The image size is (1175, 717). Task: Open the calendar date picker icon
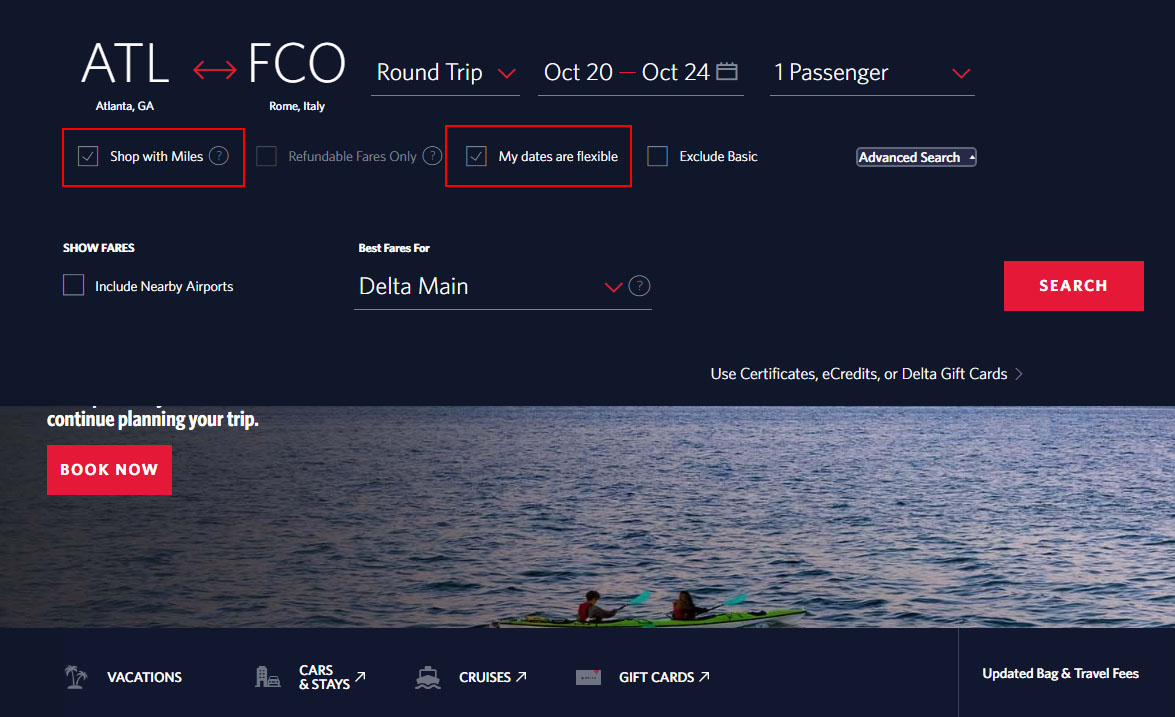click(x=727, y=71)
